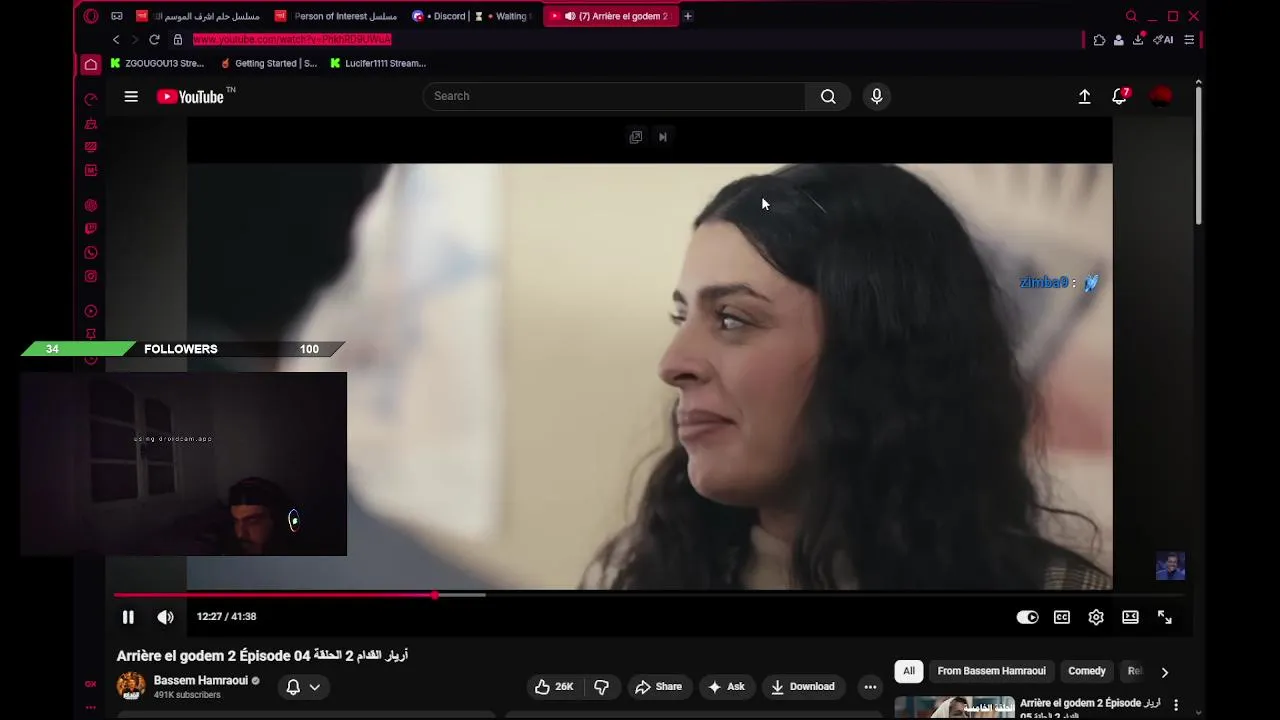The width and height of the screenshot is (1280, 720).
Task: Open ChatGPT in the sidebar
Action: click(x=91, y=205)
